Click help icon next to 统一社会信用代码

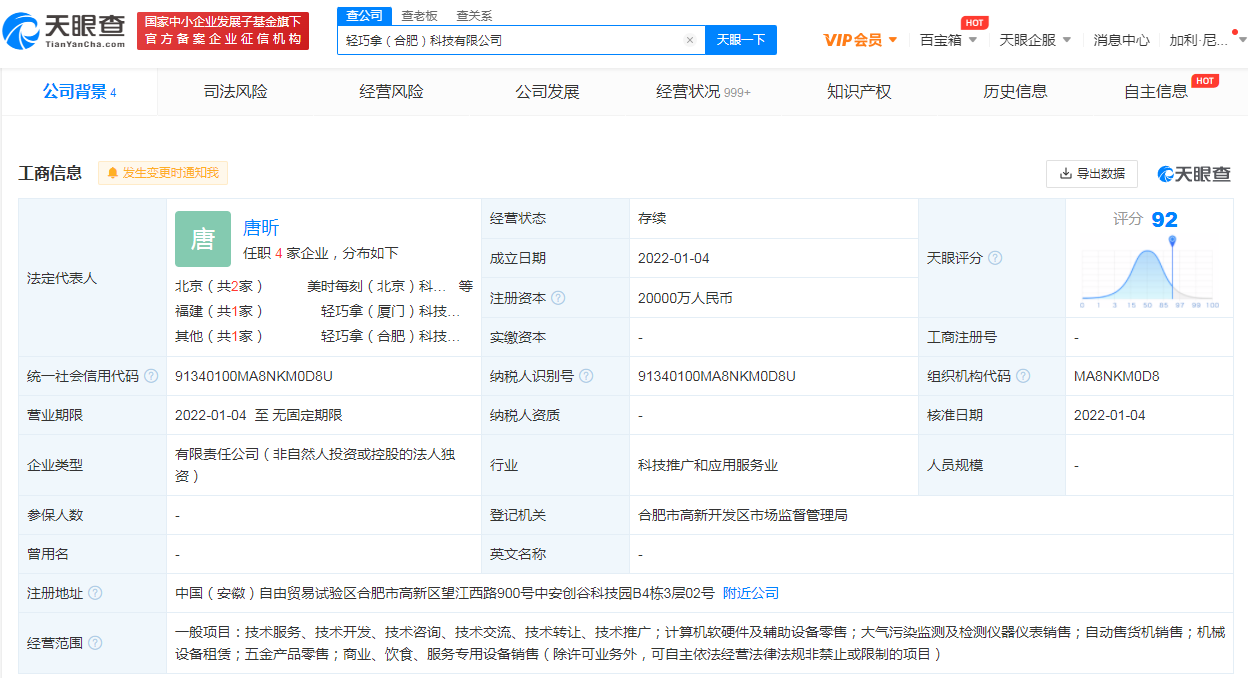coord(151,376)
